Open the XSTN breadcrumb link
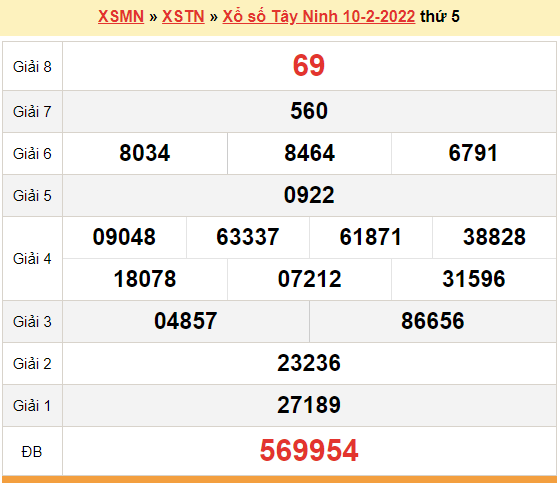The width and height of the screenshot is (560, 483). (x=183, y=16)
